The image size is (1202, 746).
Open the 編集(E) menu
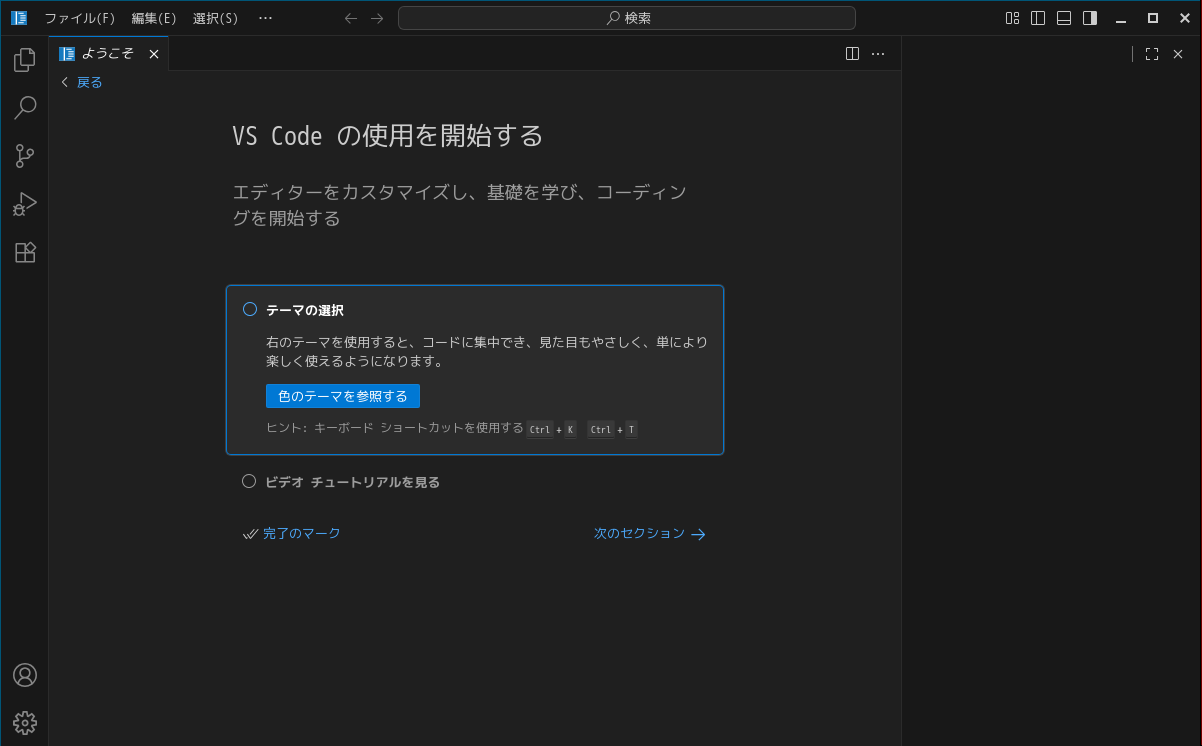[154, 18]
